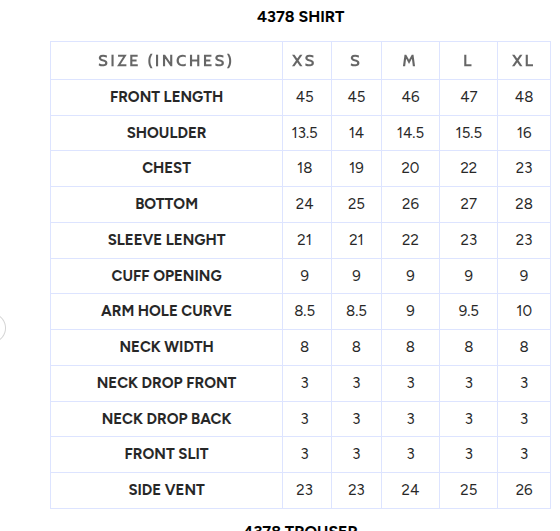Screen dimensions: 560x531
Task: Select the M column header
Action: coord(410,61)
